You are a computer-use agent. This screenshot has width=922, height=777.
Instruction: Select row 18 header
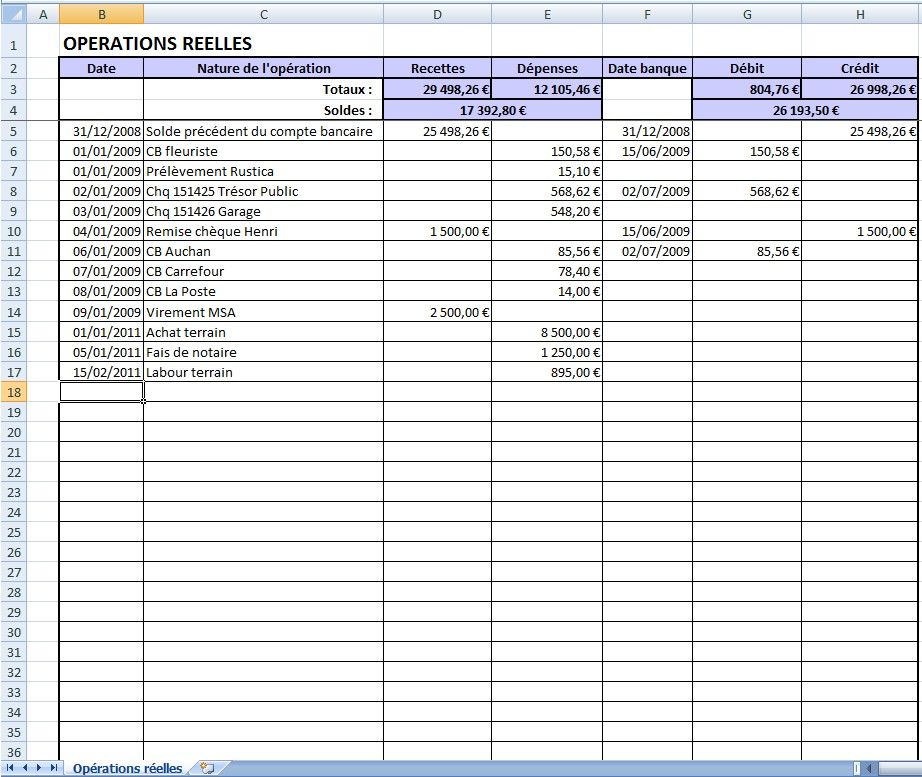pos(14,392)
